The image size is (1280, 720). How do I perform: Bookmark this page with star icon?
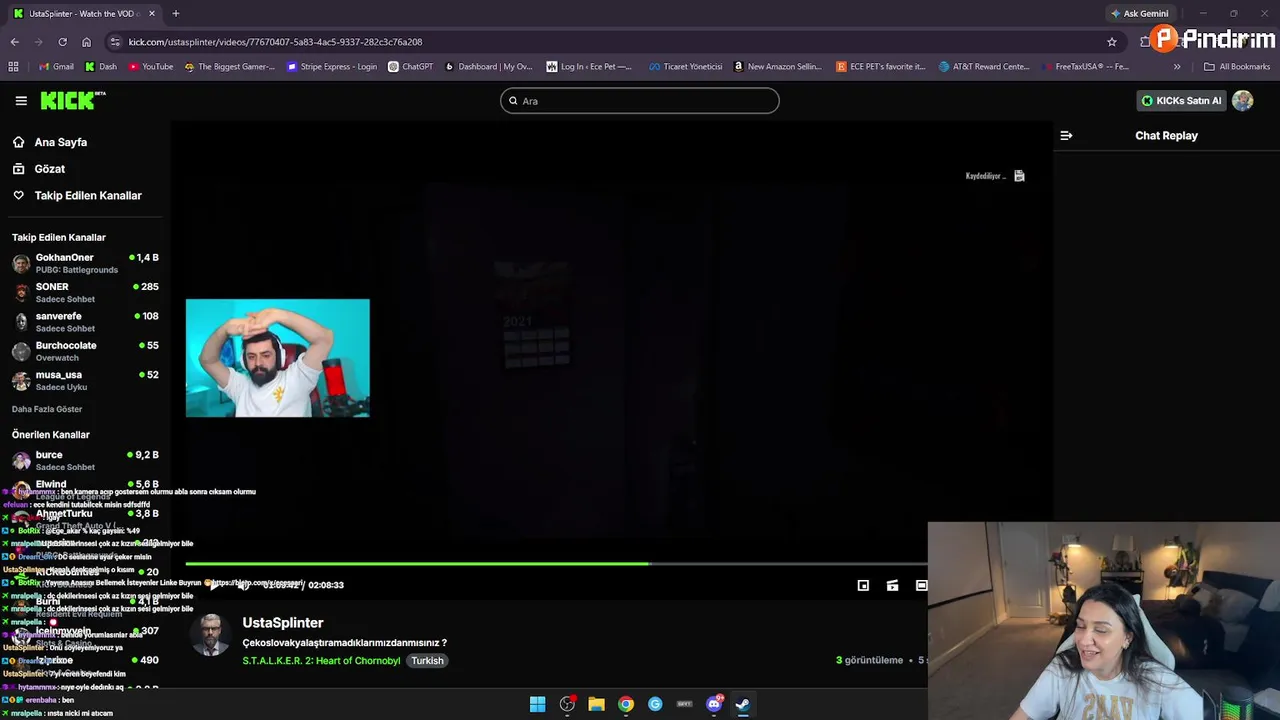pos(1111,42)
